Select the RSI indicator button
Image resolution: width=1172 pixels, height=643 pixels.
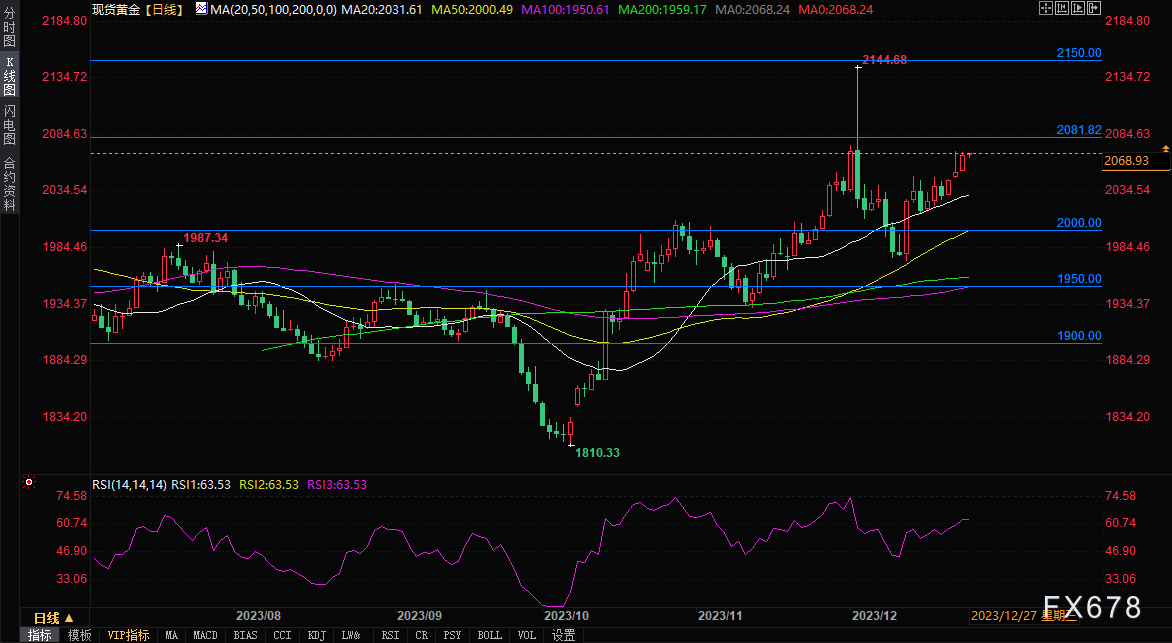390,635
